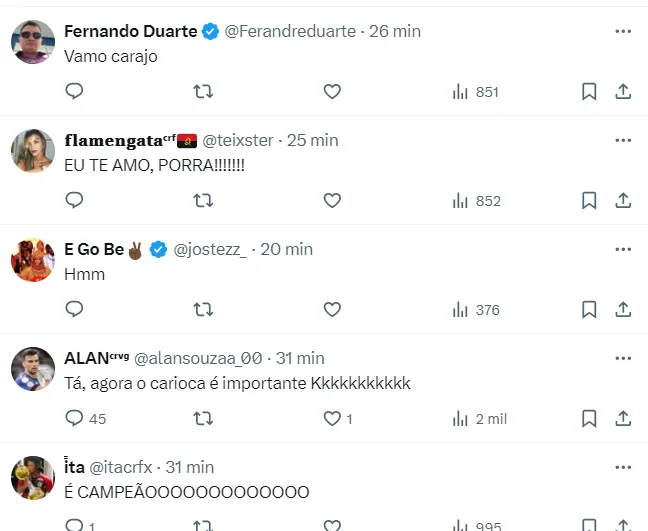Click ALAN's profile avatar
Screen dimensions: 648x531
coord(33,369)
